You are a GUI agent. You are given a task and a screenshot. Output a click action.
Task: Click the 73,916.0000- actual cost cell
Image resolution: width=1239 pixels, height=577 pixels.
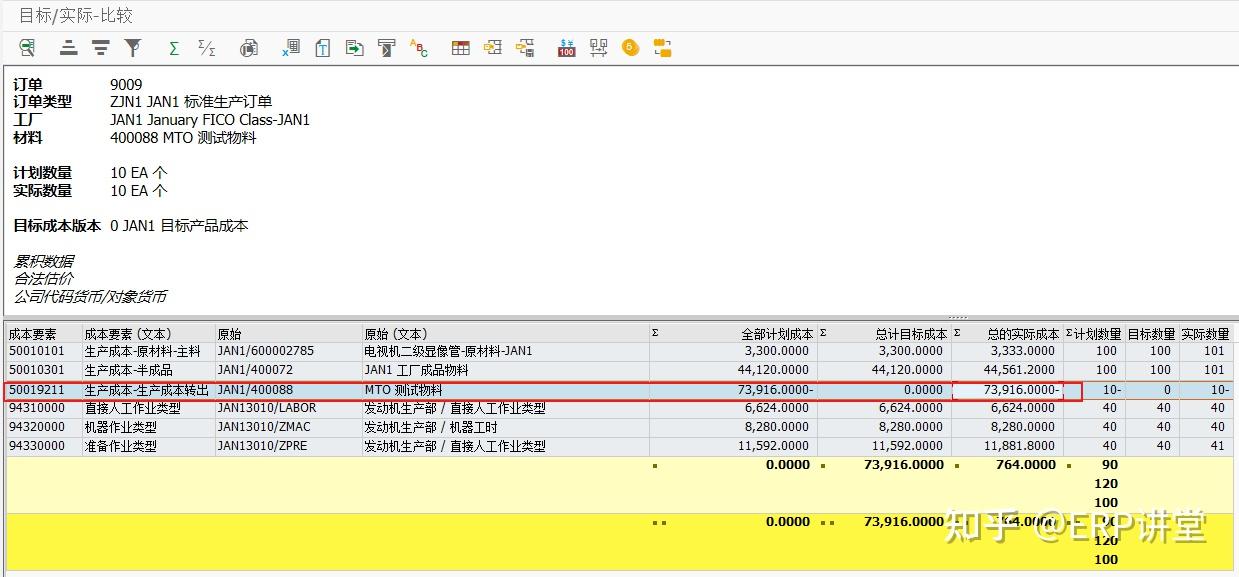point(1020,390)
